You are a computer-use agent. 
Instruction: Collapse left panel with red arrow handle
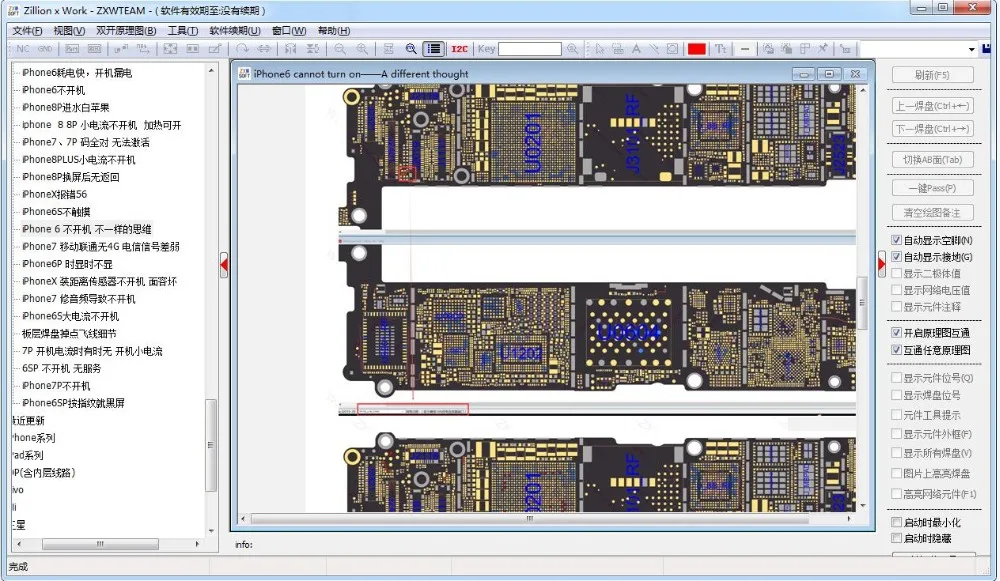click(224, 265)
